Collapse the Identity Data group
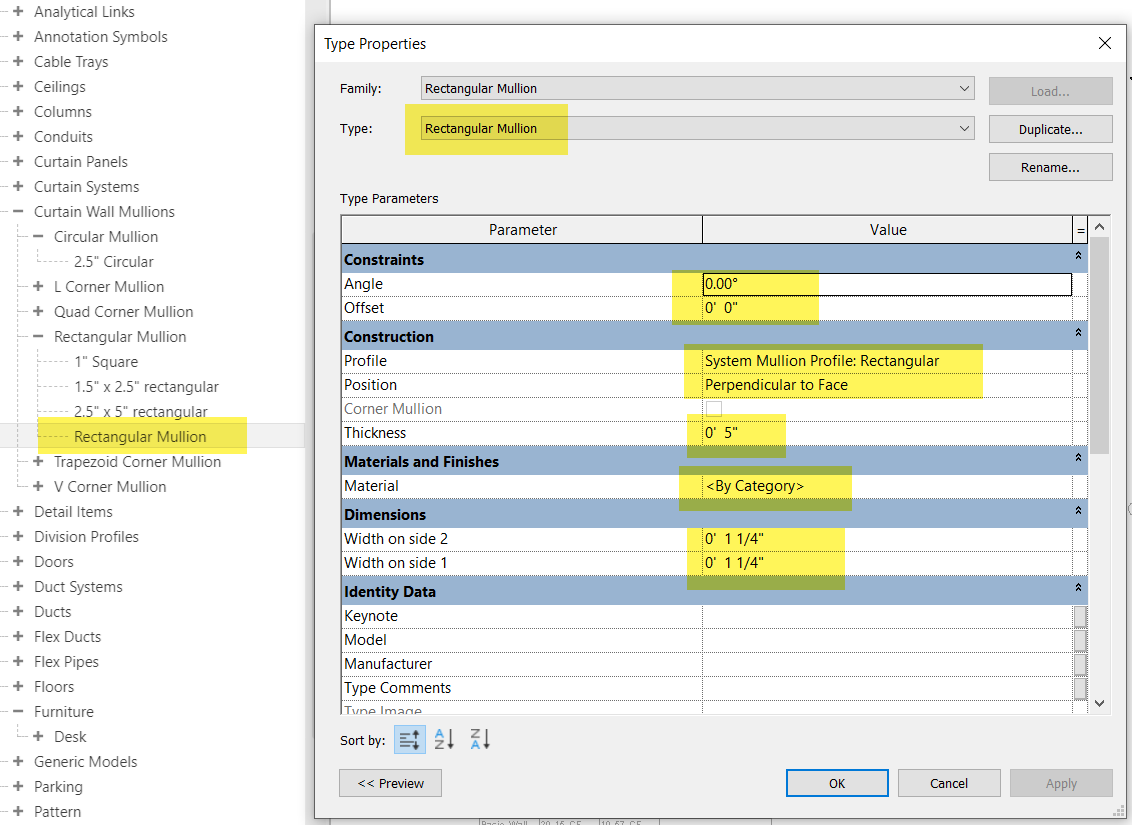The width and height of the screenshot is (1132, 825). (x=1077, y=590)
